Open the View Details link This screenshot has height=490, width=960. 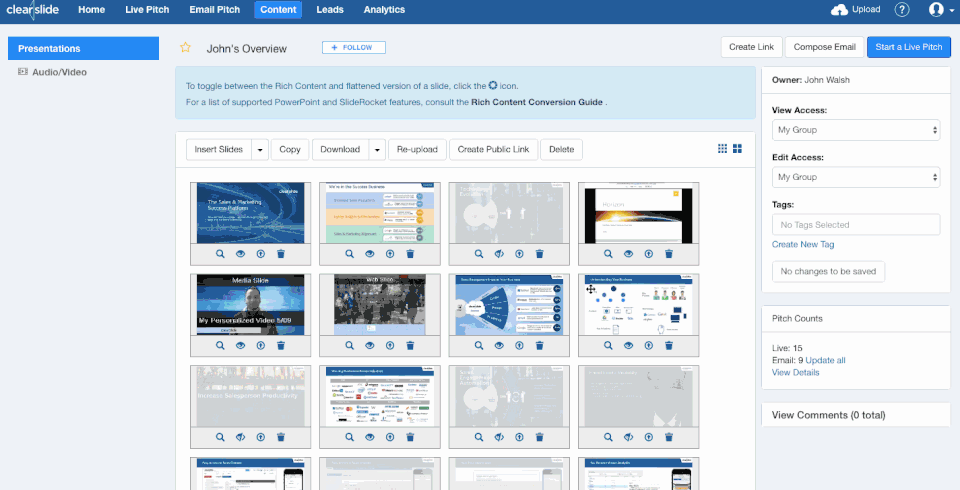click(795, 372)
